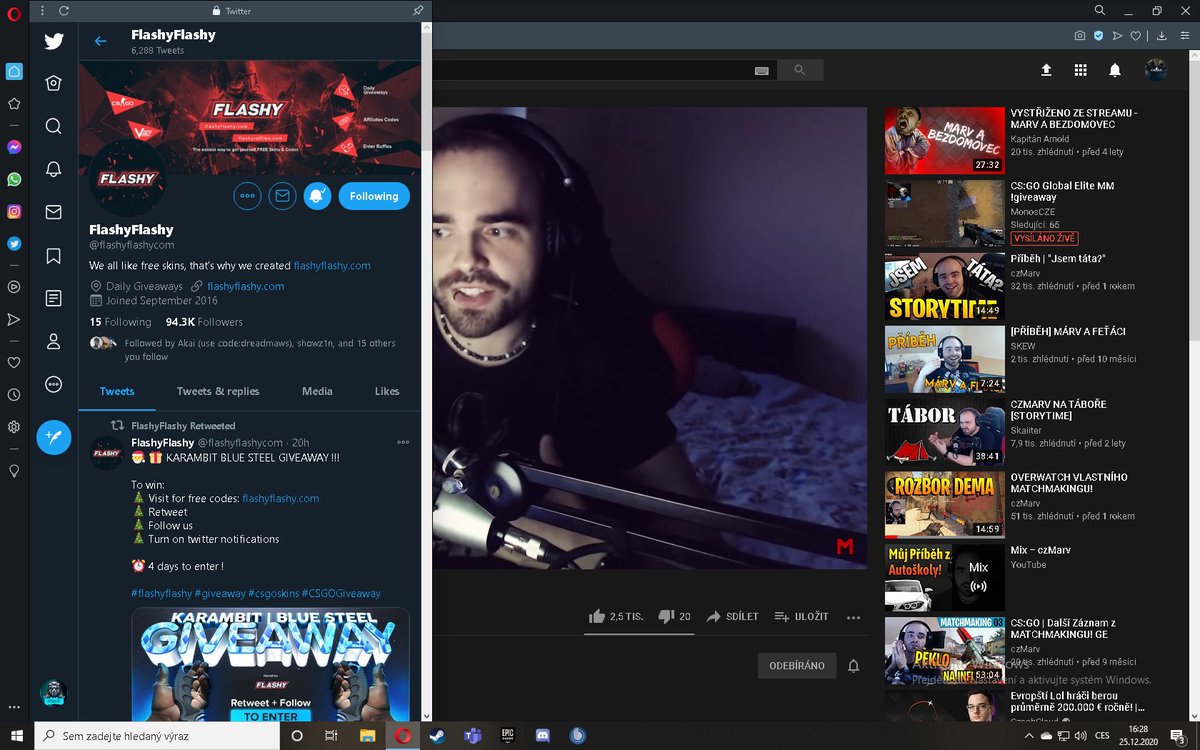Viewport: 1200px width, 750px height.
Task: Open WhatsApp in the Opera sidebar
Action: click(x=14, y=179)
